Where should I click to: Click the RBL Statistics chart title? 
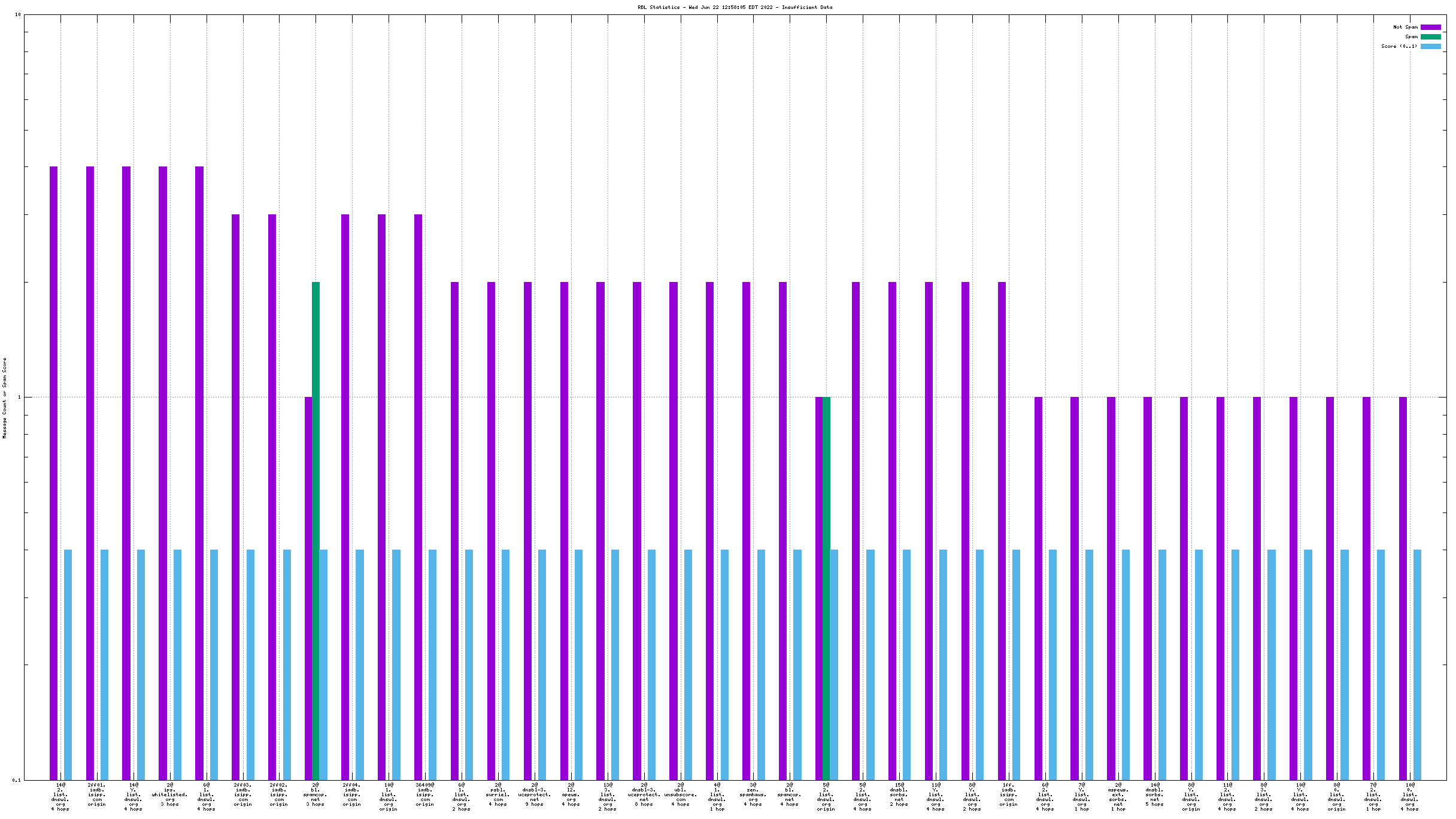(x=735, y=7)
